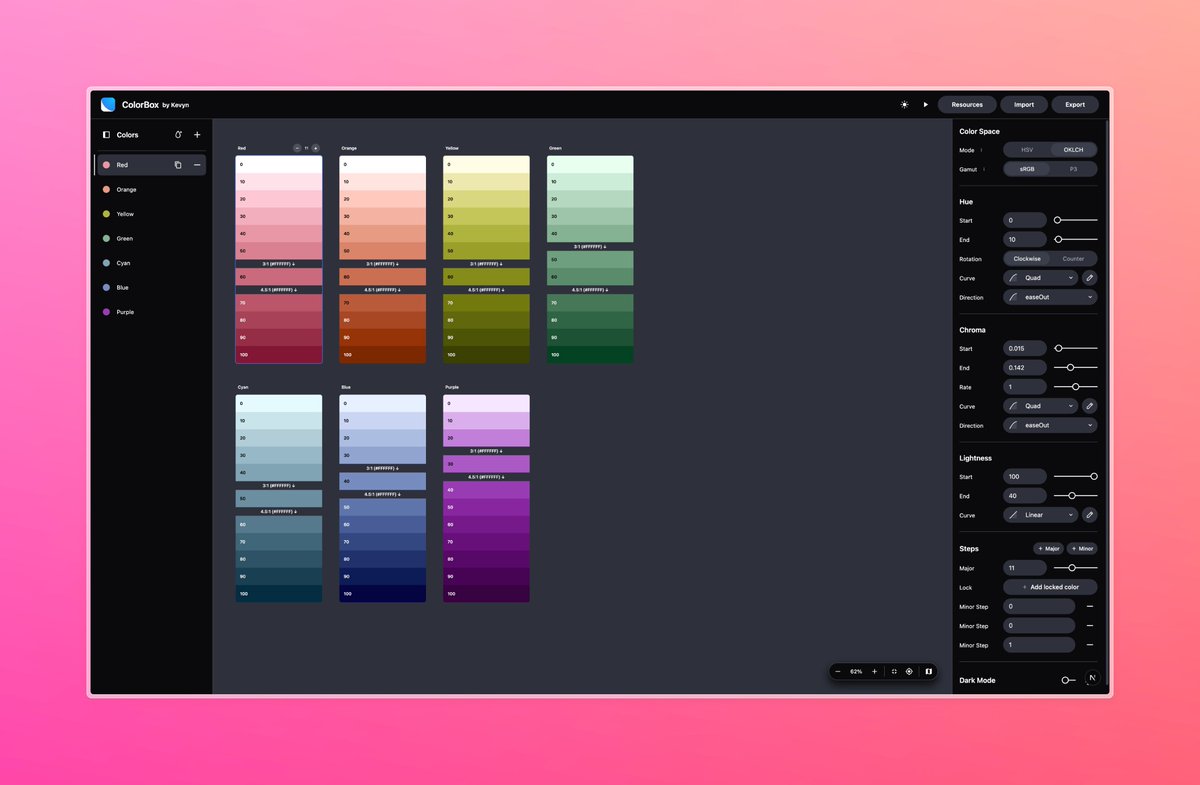Click the Steps Major slider

[1075, 567]
